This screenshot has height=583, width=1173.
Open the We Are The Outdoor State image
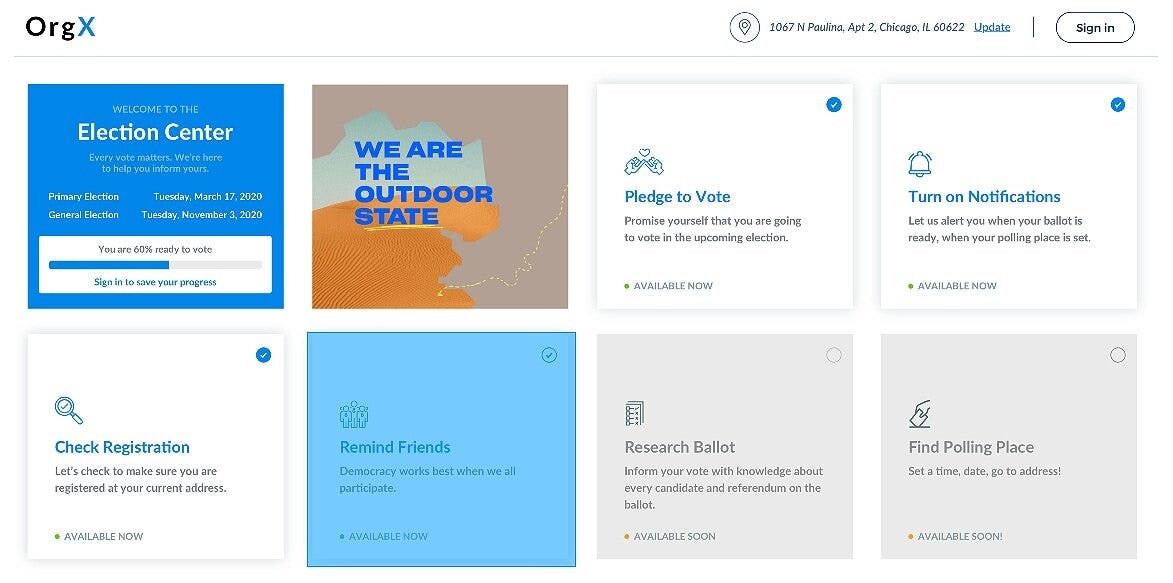440,196
